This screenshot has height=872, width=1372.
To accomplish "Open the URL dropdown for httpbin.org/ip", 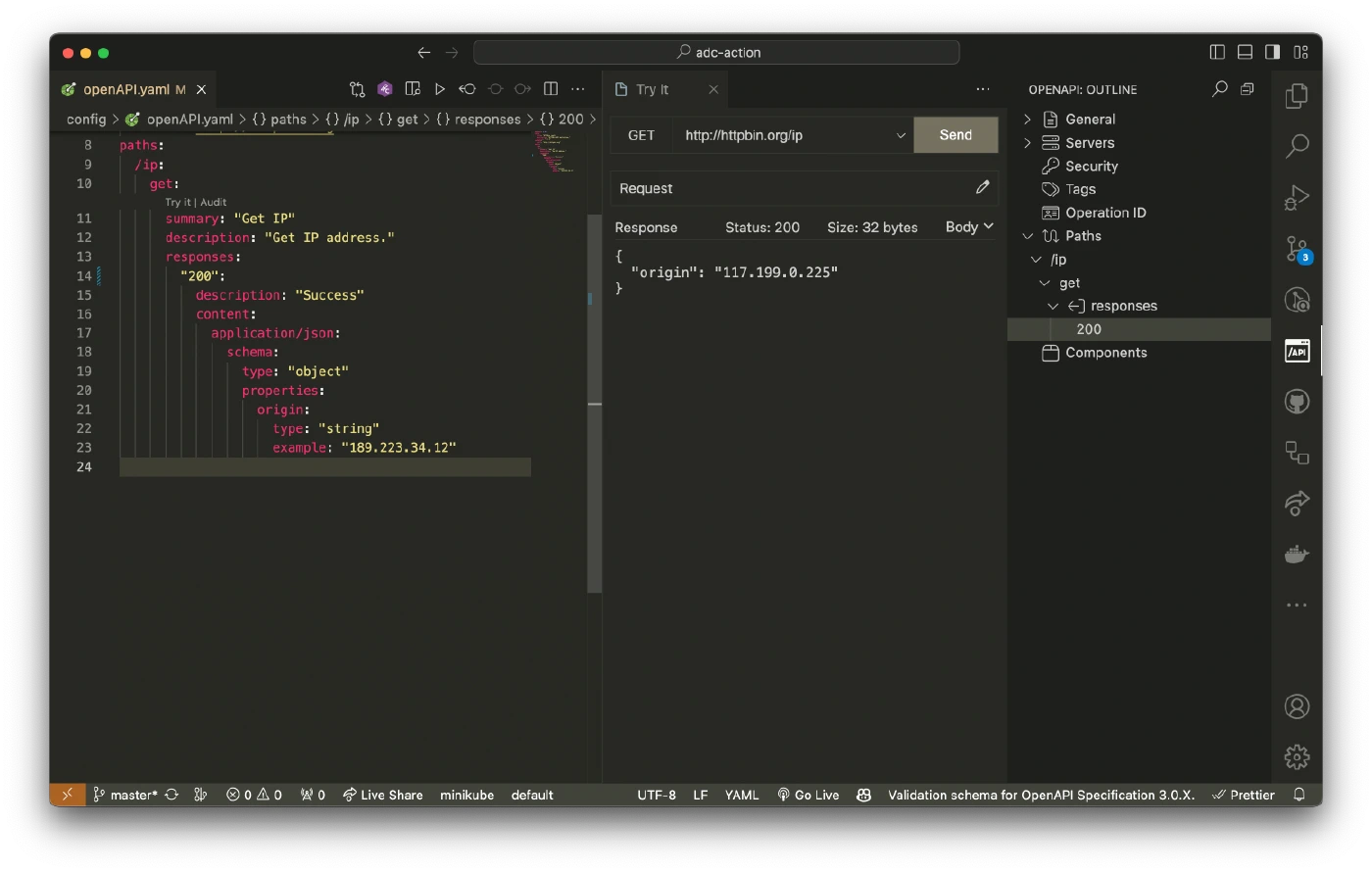I will pos(901,135).
